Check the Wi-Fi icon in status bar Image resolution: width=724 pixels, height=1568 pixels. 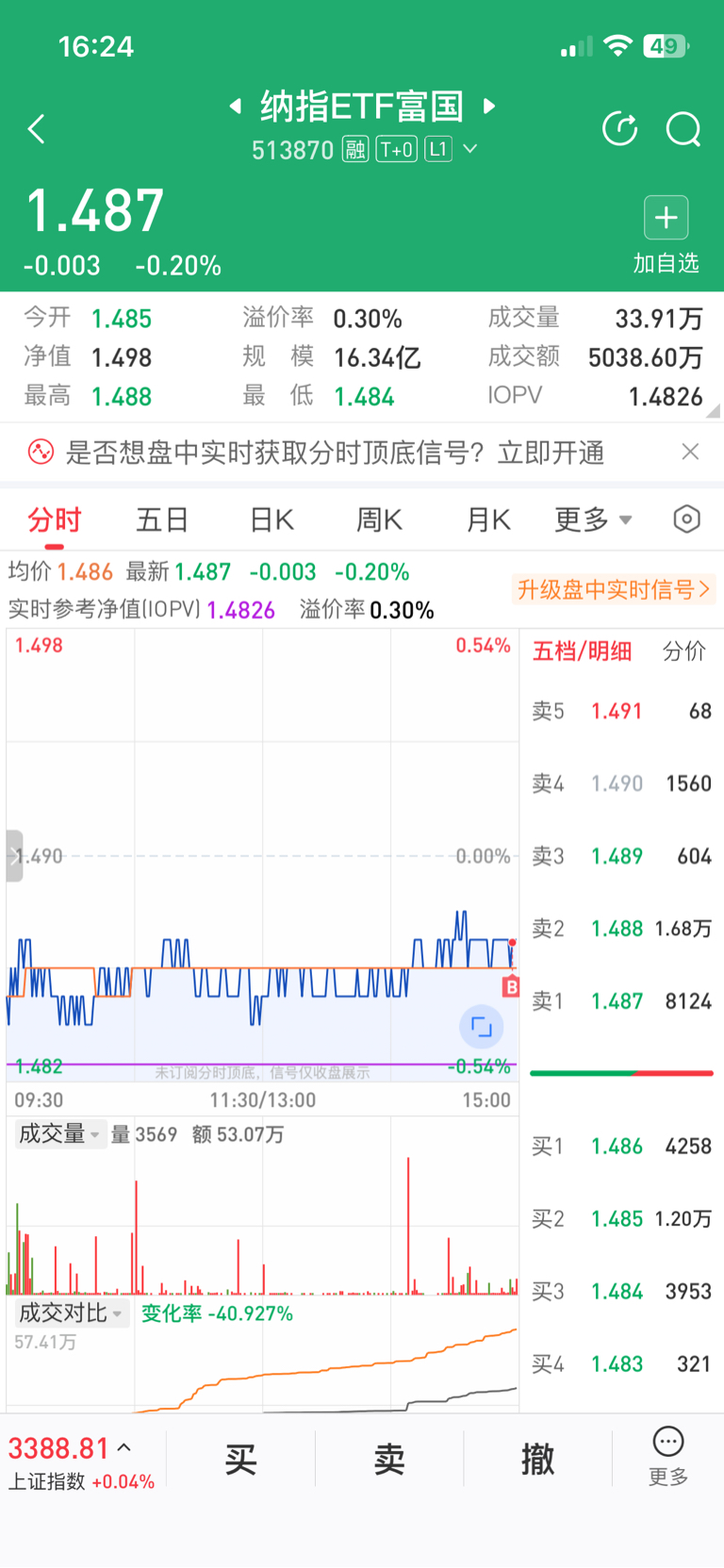pos(617,45)
